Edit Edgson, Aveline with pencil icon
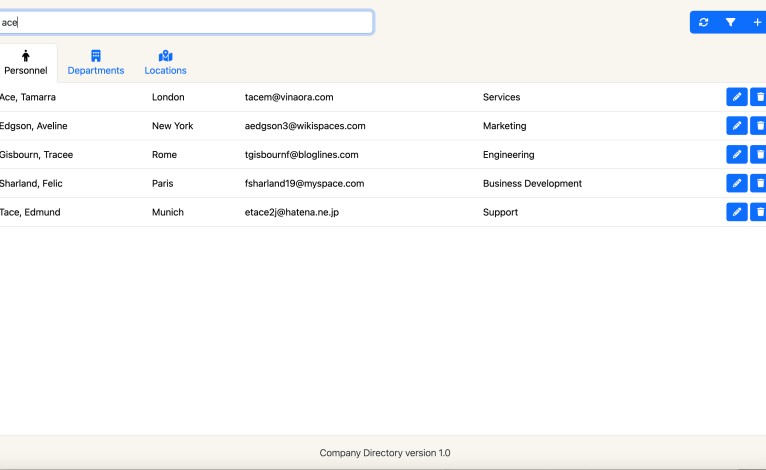This screenshot has height=470, width=766. tap(736, 126)
